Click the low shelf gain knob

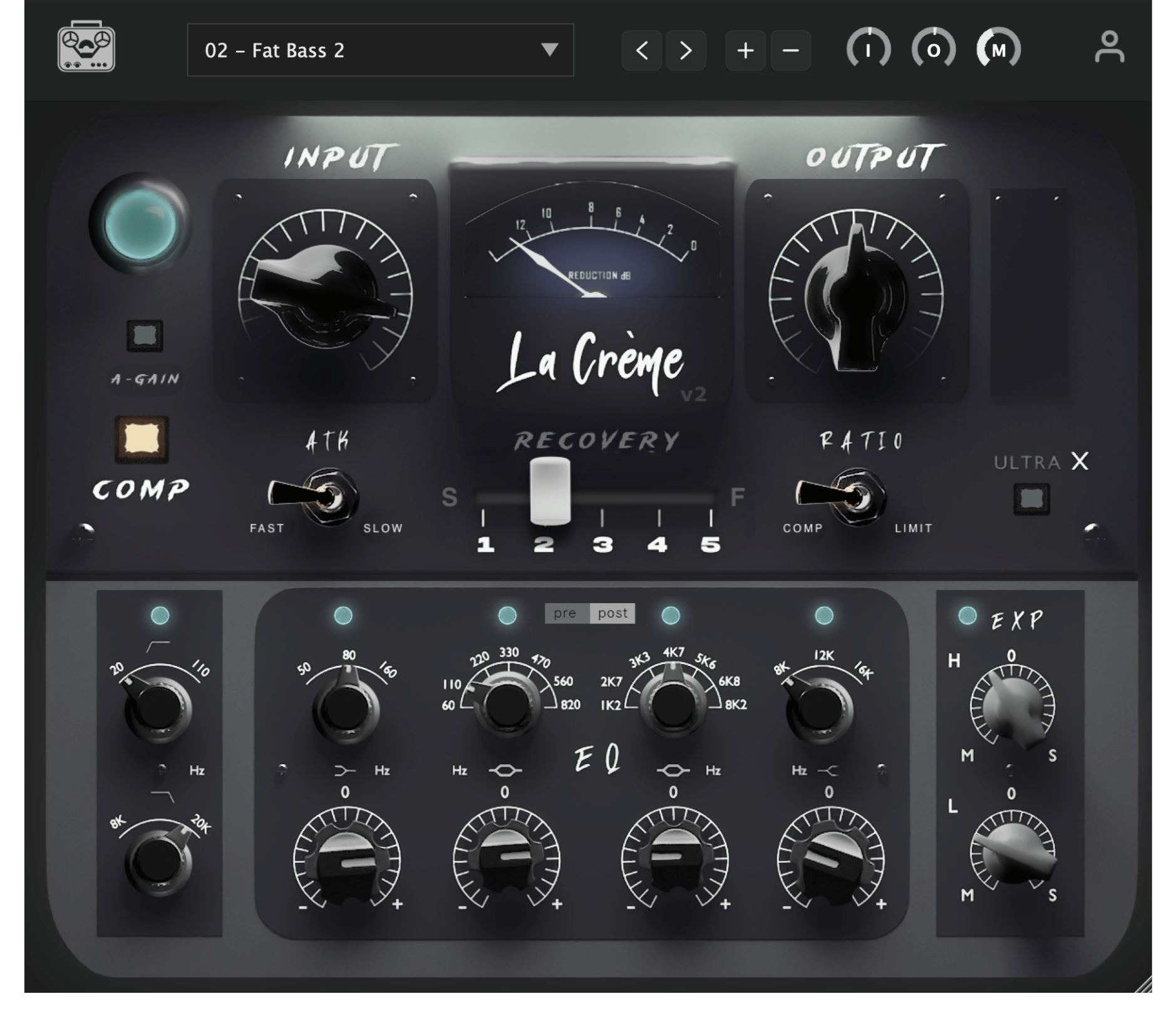coord(346,859)
